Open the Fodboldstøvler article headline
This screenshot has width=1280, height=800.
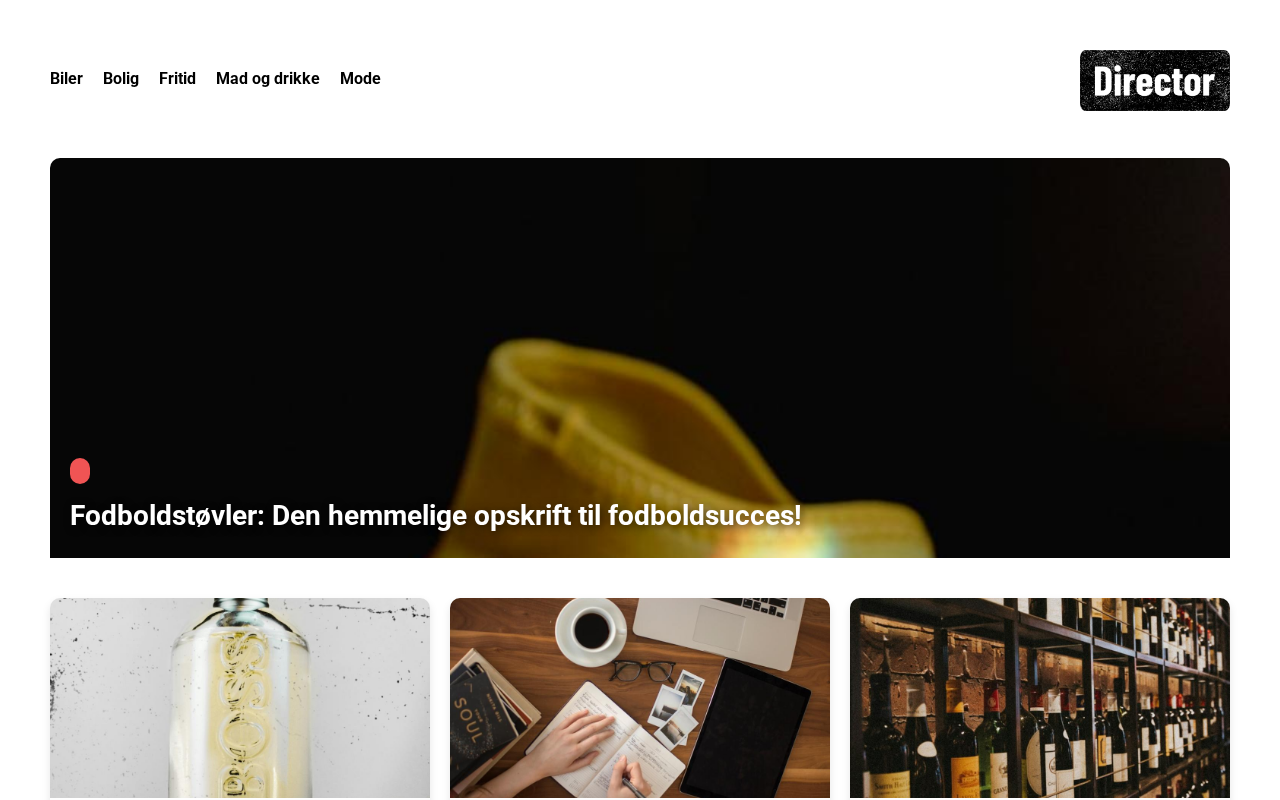point(436,516)
